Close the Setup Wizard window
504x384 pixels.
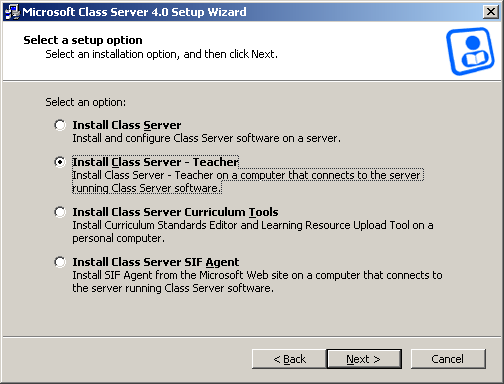[x=491, y=12]
